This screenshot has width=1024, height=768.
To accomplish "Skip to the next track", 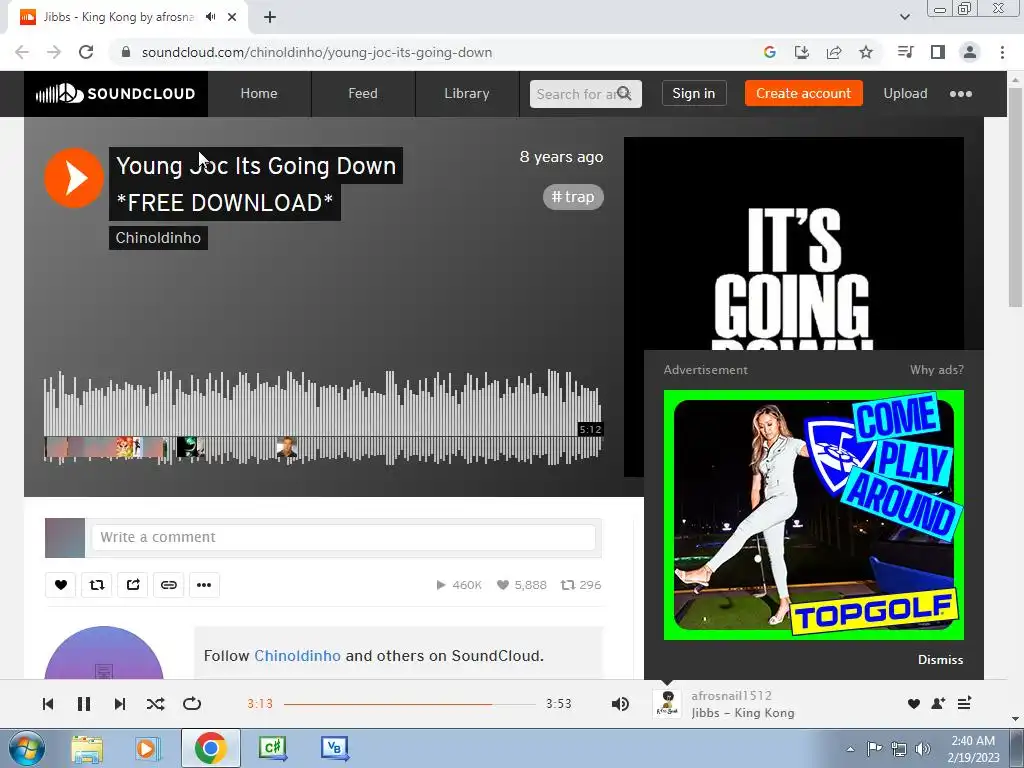I will point(120,703).
